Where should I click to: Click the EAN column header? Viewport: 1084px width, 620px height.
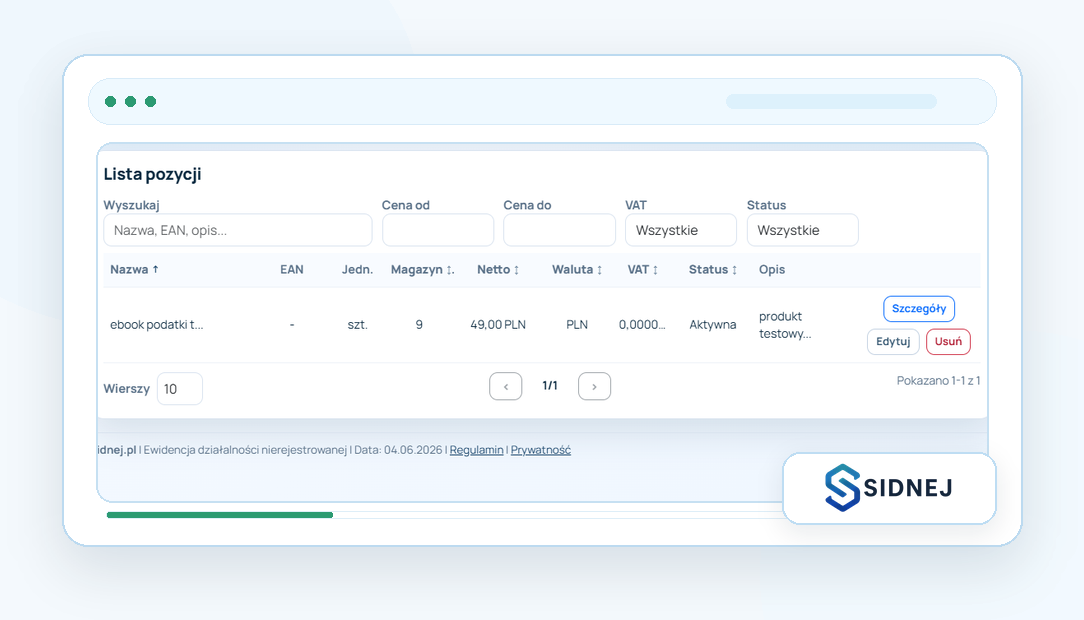tap(292, 270)
